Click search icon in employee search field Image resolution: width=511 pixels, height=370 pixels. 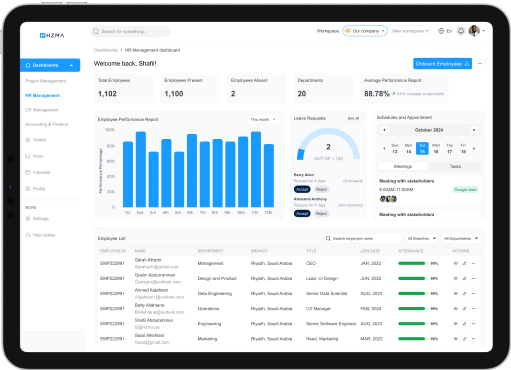(x=328, y=238)
